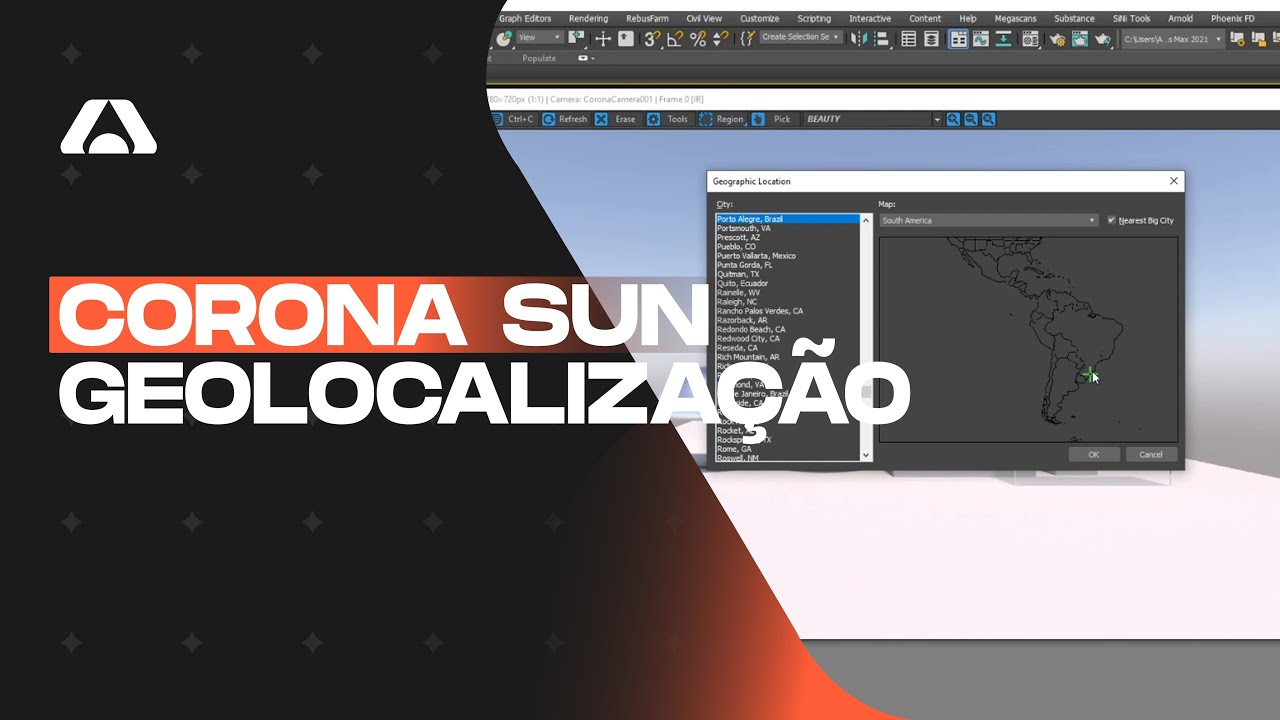
Task: Click OK in Geographic Location dialog
Action: pyautogui.click(x=1093, y=454)
